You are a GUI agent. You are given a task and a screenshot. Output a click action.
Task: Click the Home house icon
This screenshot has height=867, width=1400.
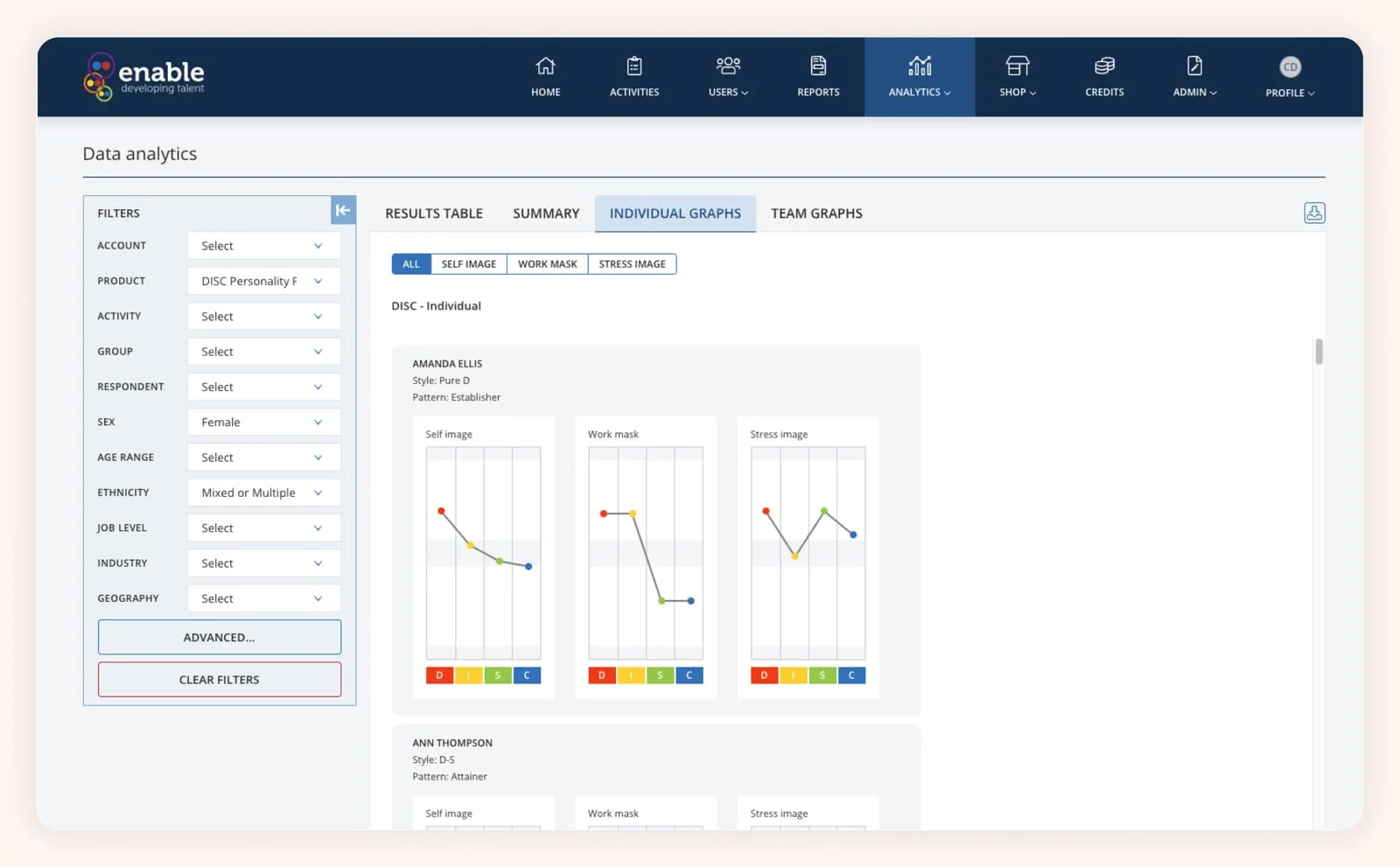(x=545, y=66)
